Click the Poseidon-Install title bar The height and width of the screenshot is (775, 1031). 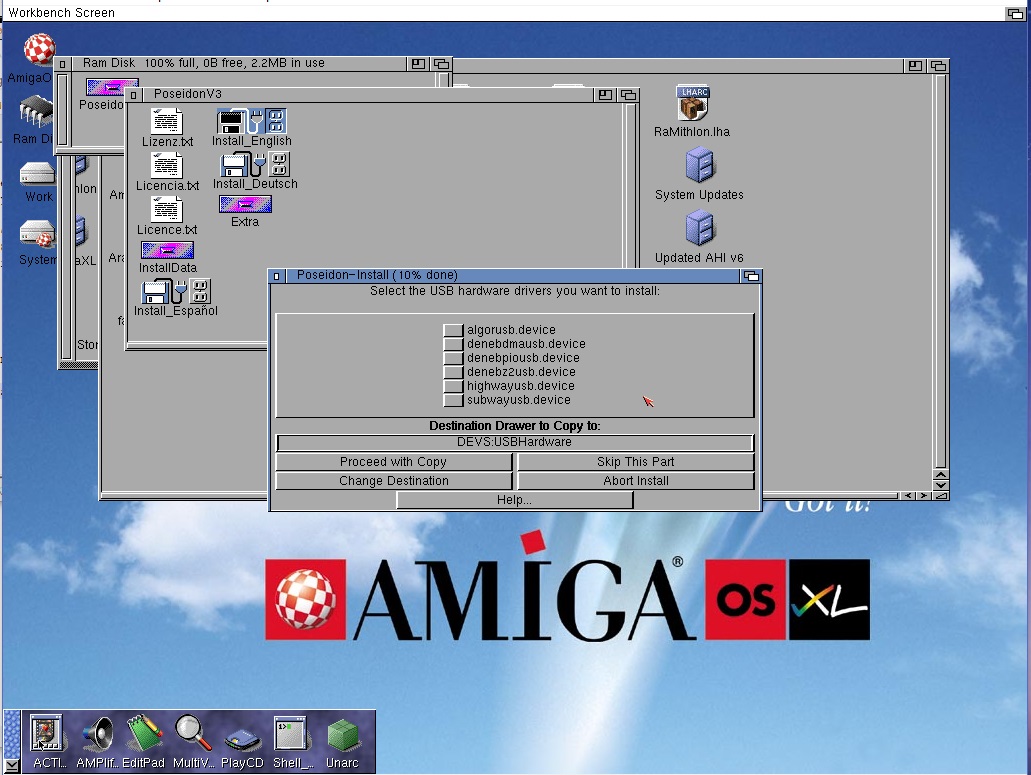coord(513,275)
